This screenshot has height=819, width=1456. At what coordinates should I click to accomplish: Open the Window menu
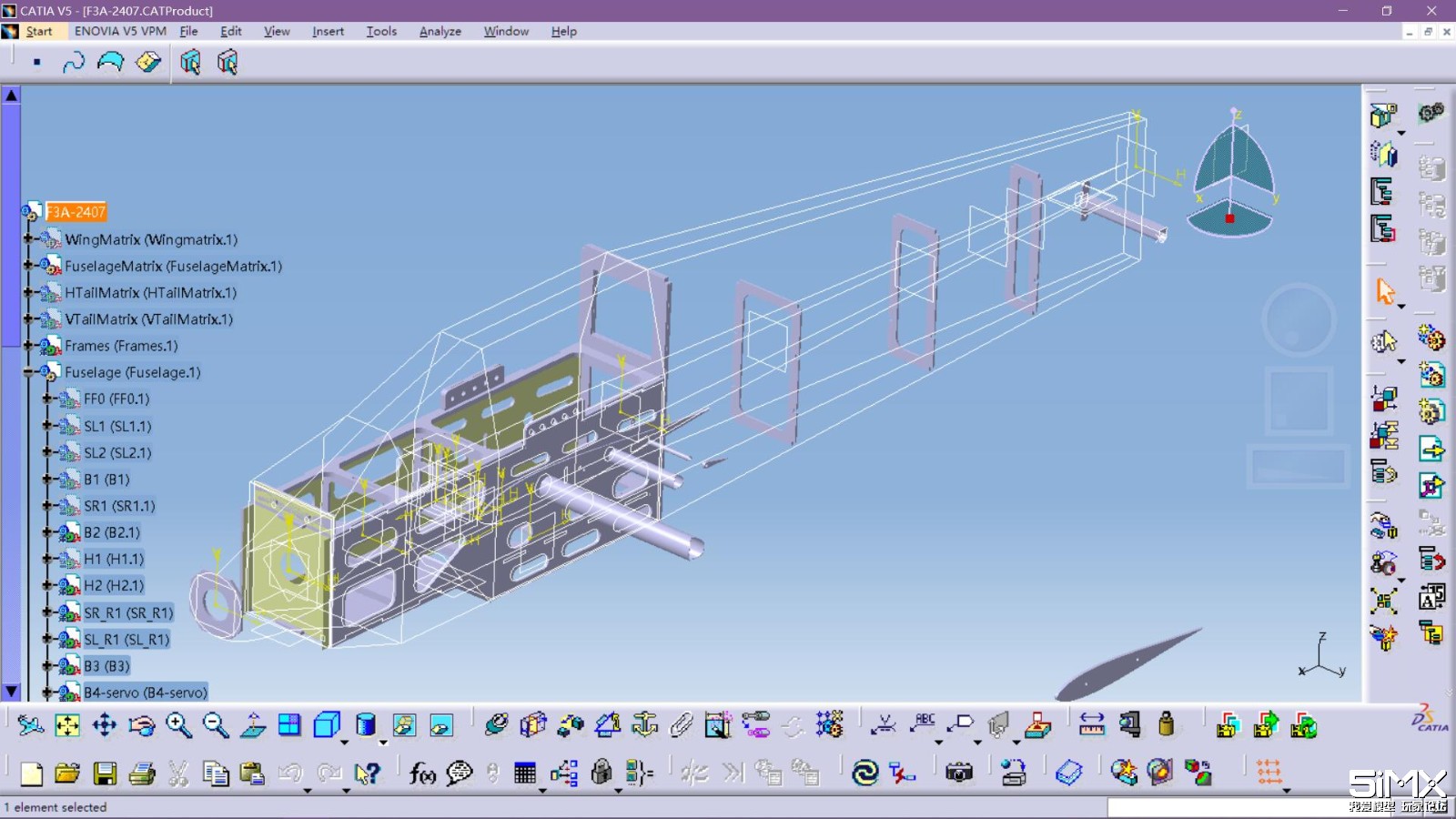coord(506,31)
